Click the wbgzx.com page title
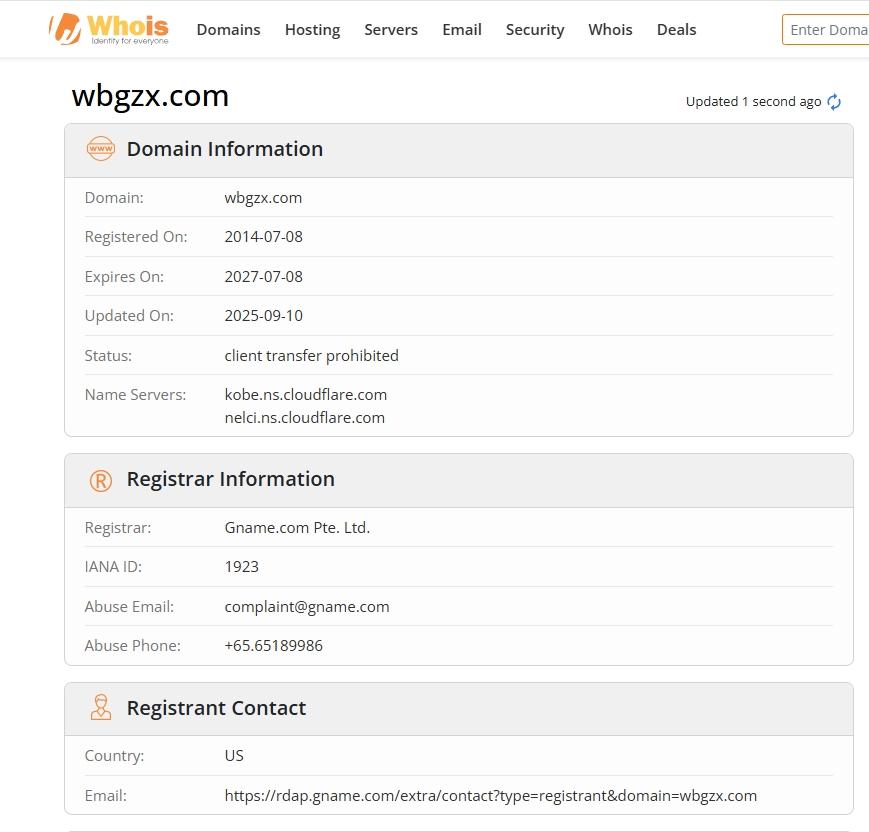Screen dimensions: 869x832 (150, 96)
